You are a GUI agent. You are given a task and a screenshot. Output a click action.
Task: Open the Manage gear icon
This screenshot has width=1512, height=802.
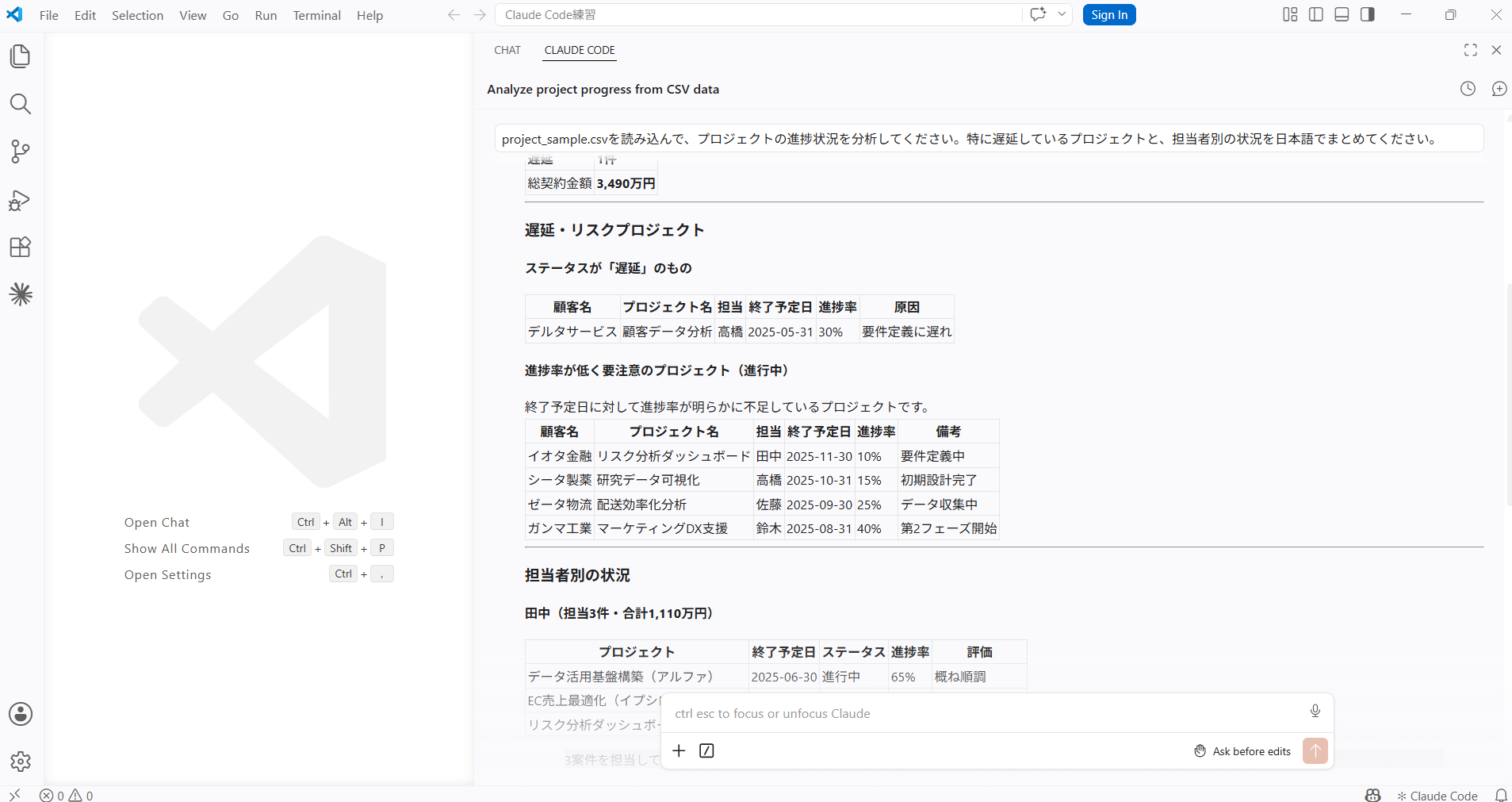(21, 762)
